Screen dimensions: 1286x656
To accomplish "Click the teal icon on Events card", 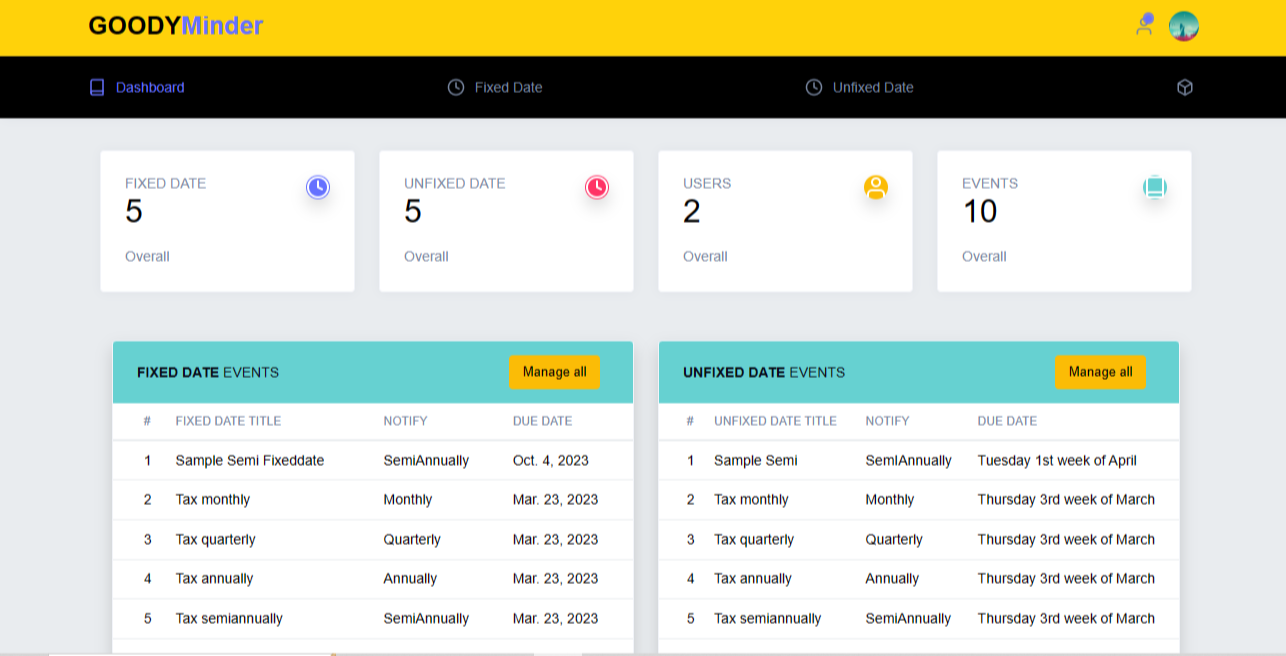I will click(1155, 187).
